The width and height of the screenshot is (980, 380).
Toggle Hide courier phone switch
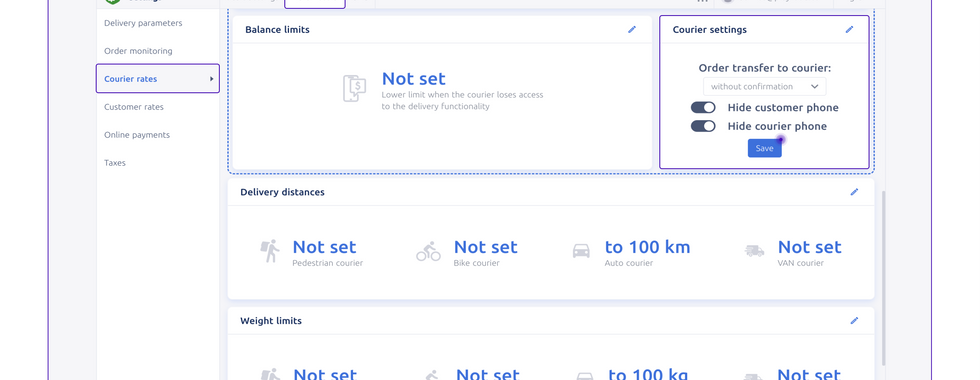[703, 126]
